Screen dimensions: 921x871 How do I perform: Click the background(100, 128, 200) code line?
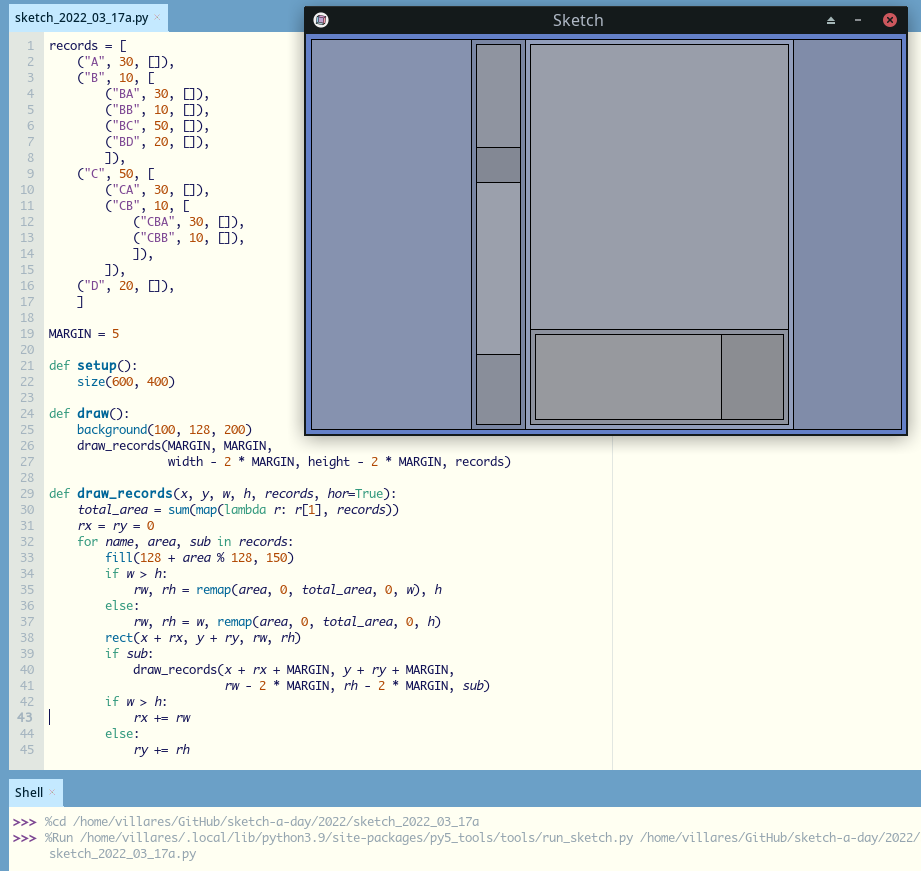164,429
